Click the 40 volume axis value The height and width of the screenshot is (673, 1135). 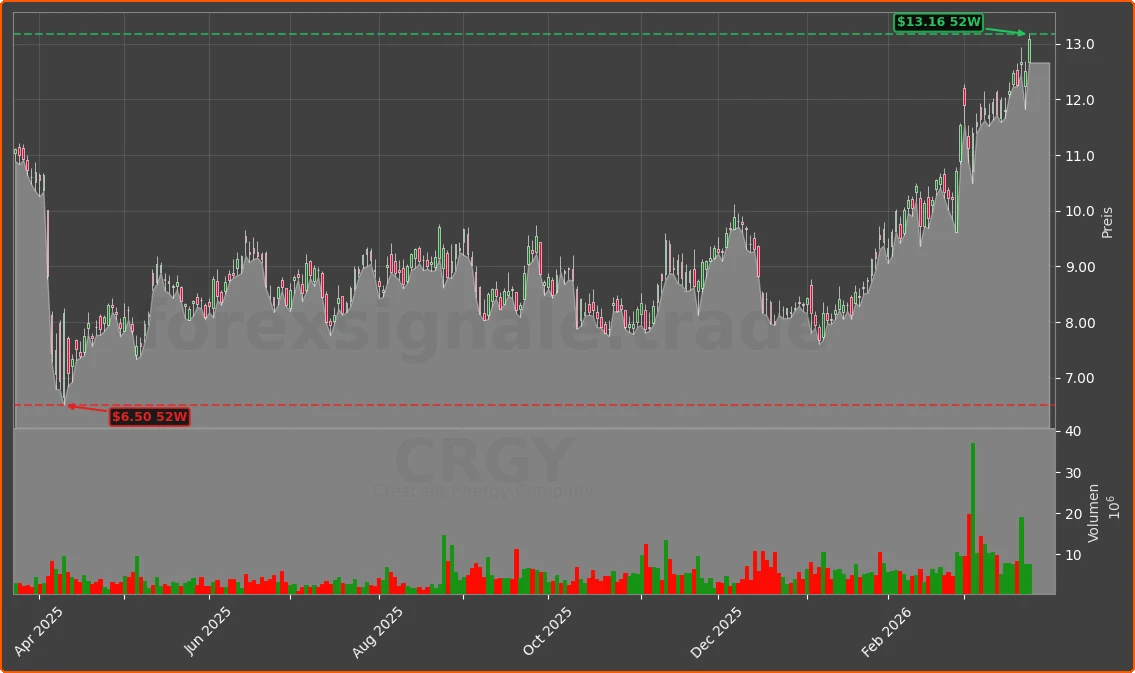(1073, 431)
